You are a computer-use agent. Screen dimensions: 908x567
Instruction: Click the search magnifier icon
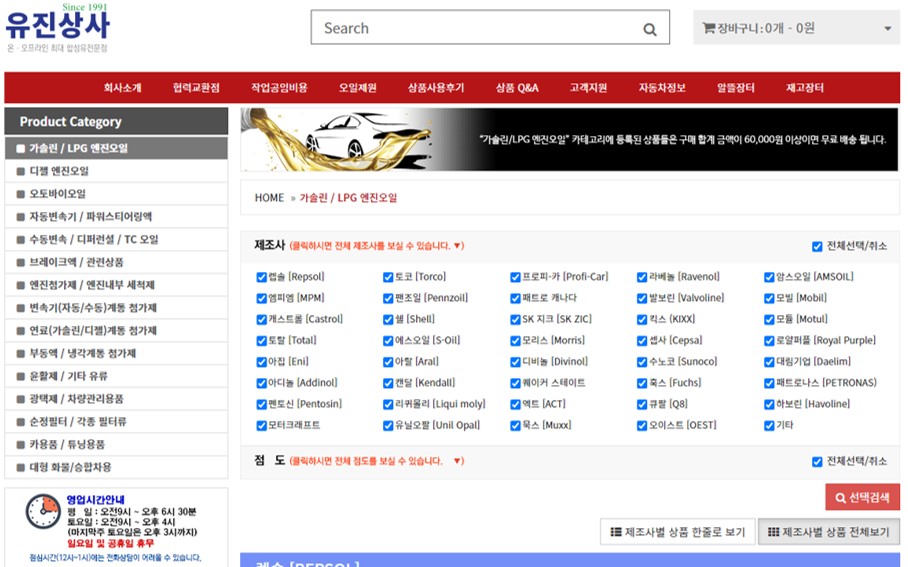pos(650,29)
